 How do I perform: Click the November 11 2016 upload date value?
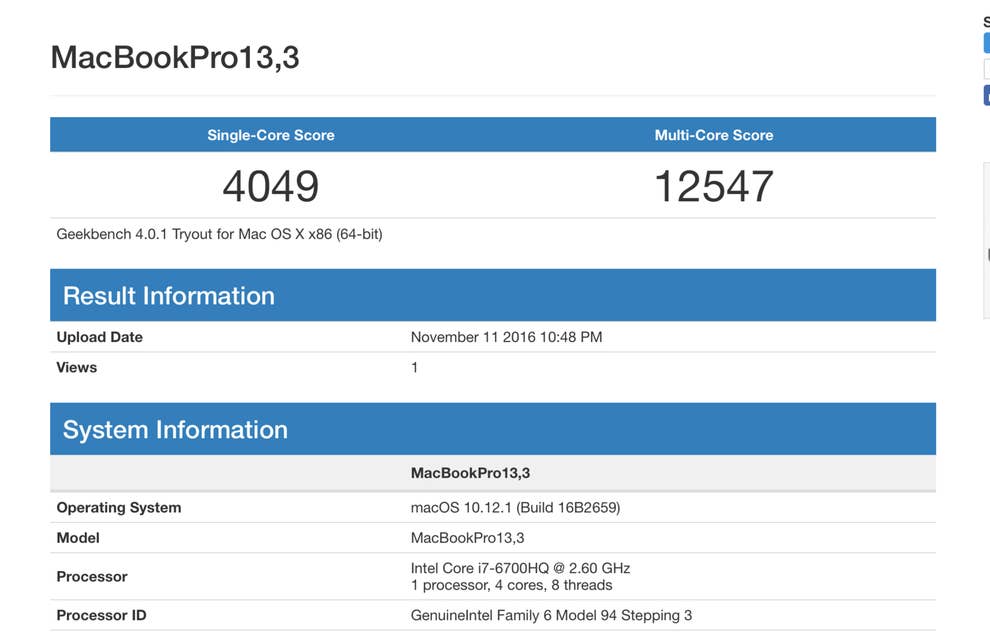tap(506, 337)
